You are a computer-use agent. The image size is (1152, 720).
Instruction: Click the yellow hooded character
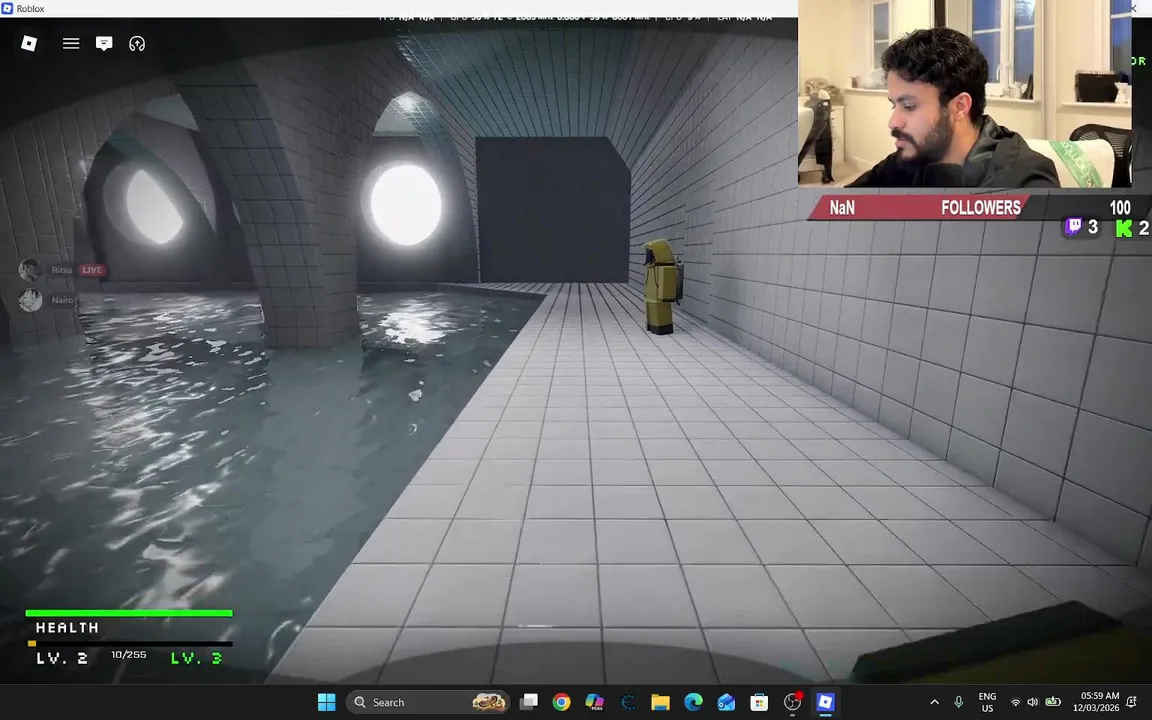(661, 287)
